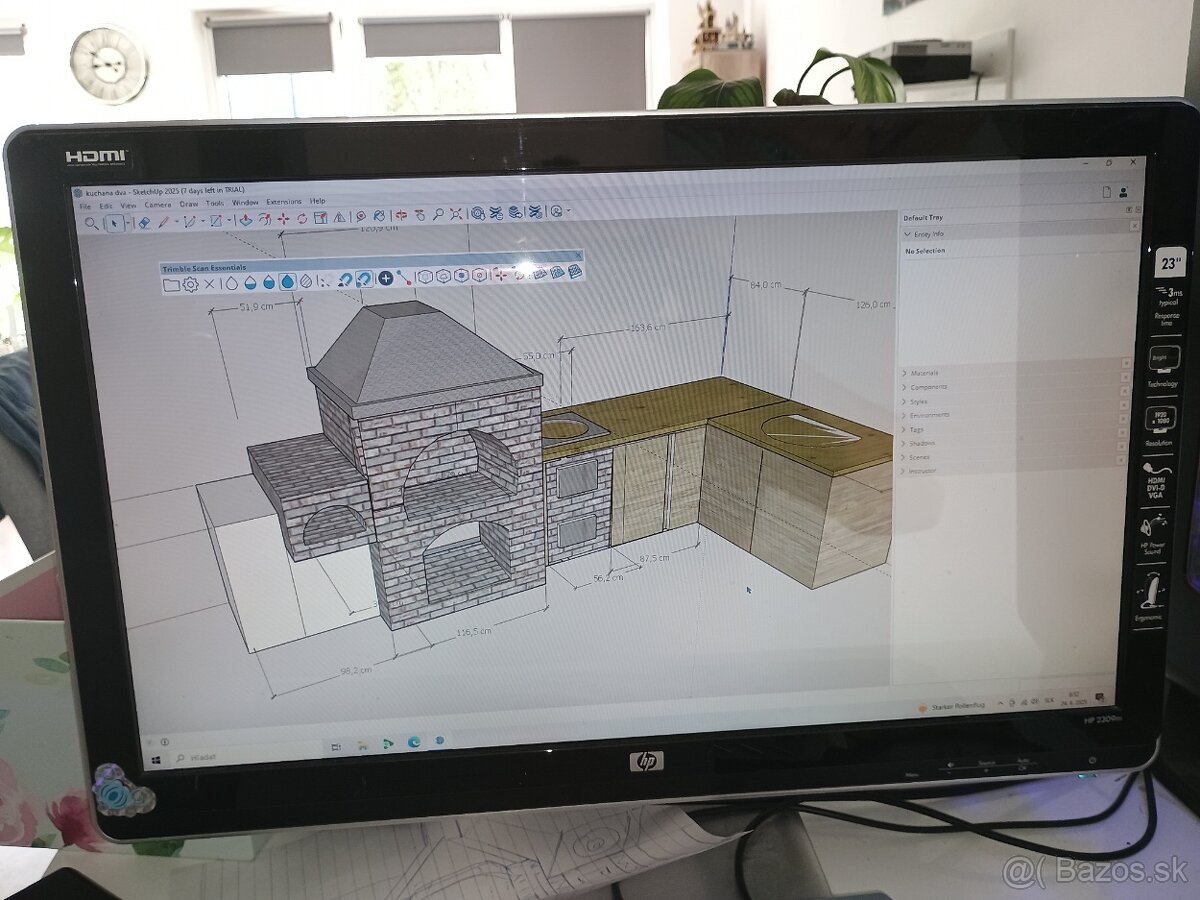
Task: Open Scan Essentials settings gear
Action: [x=190, y=284]
